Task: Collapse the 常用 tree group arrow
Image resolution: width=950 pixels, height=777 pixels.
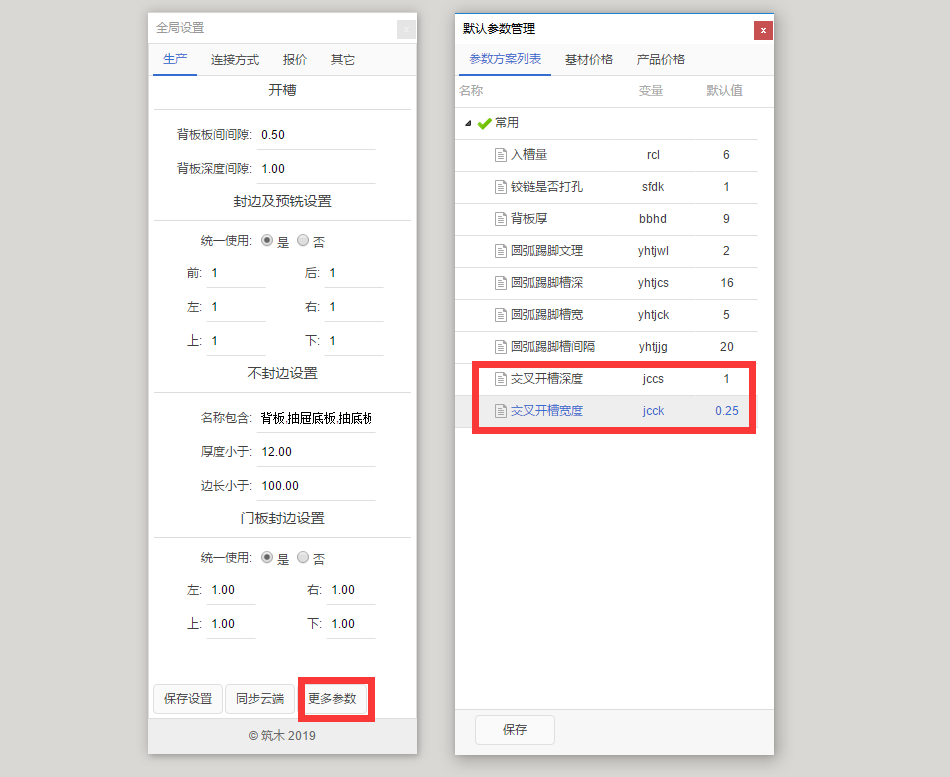Action: click(468, 123)
